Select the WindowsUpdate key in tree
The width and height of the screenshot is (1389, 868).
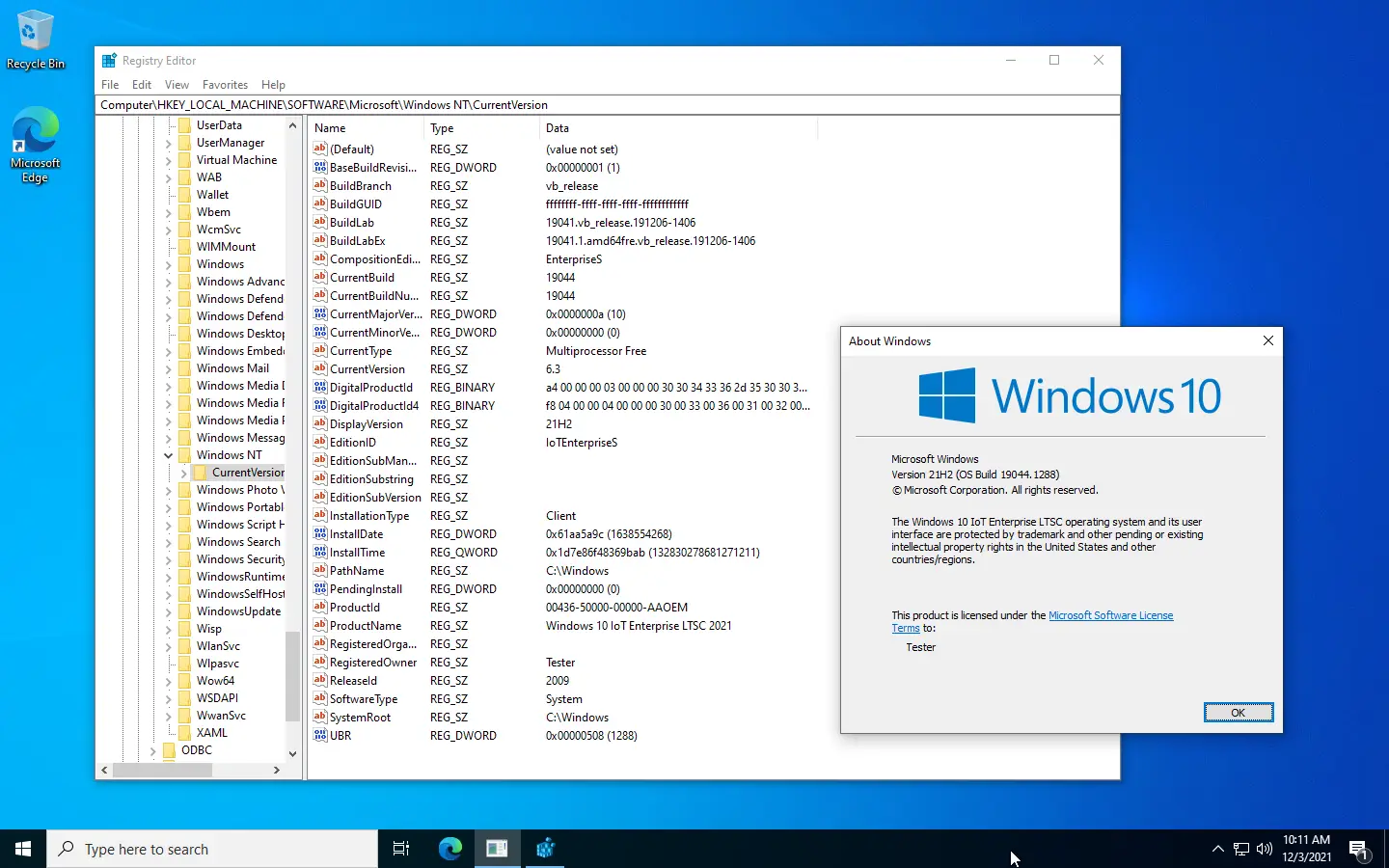[238, 611]
